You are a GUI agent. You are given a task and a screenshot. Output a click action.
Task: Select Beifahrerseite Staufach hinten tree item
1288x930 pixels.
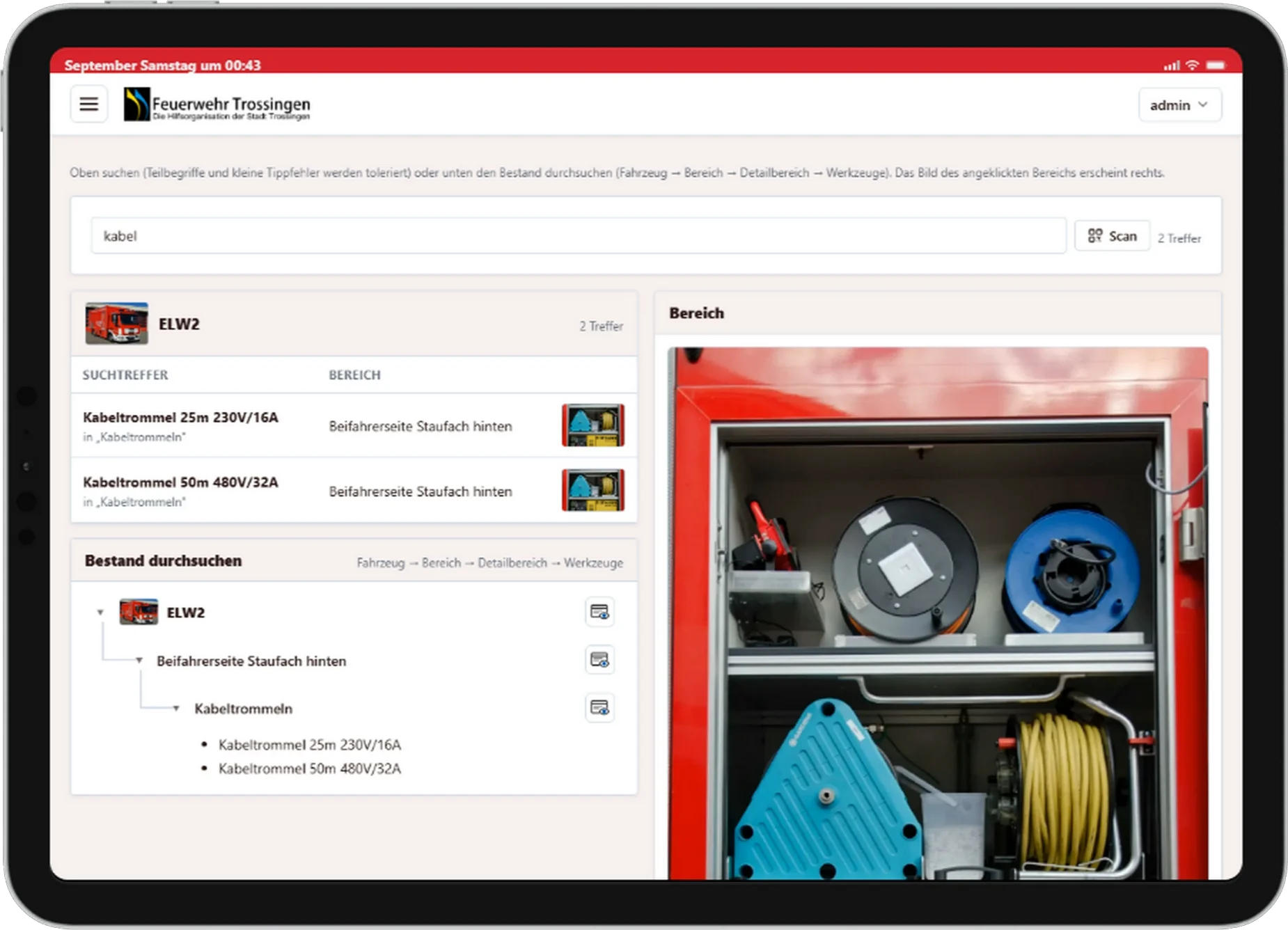point(251,661)
